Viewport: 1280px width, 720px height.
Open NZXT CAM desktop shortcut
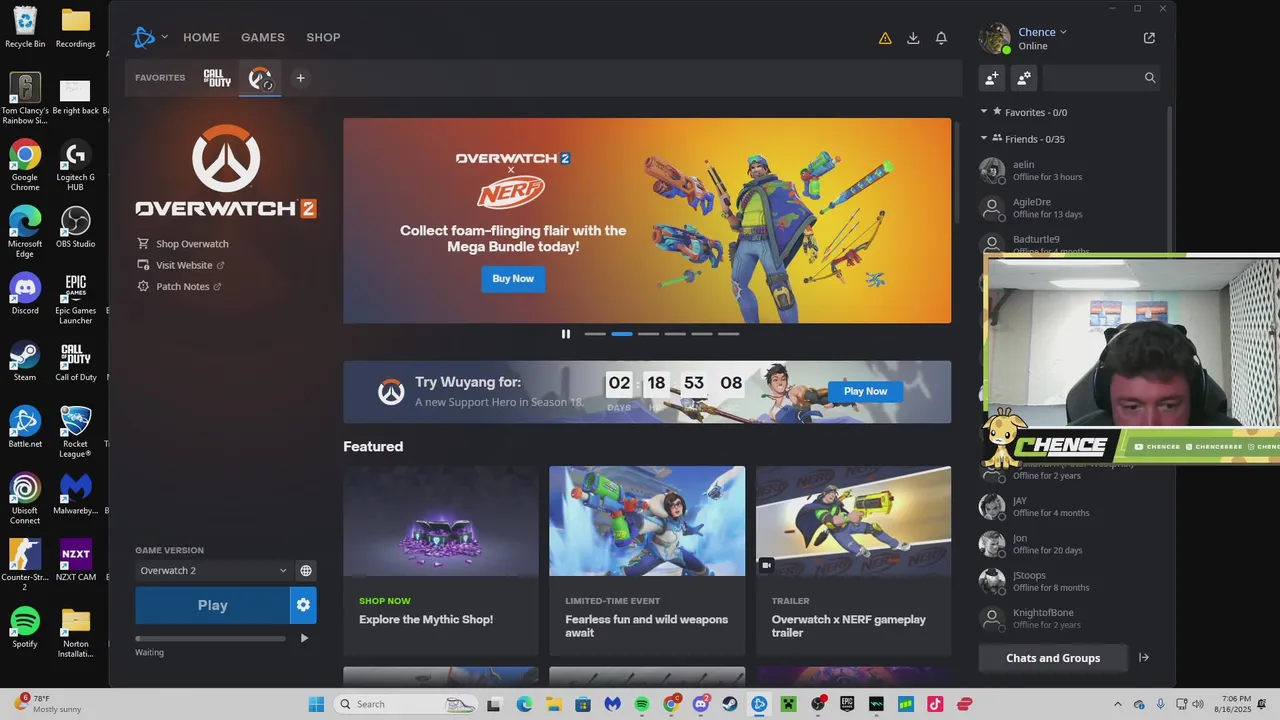[x=76, y=560]
